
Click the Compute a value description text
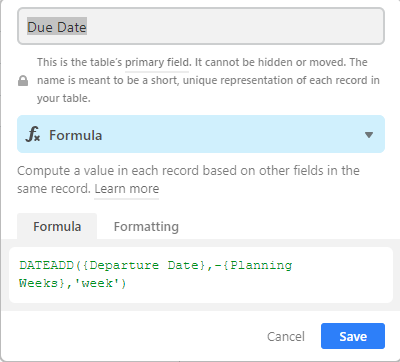188,180
